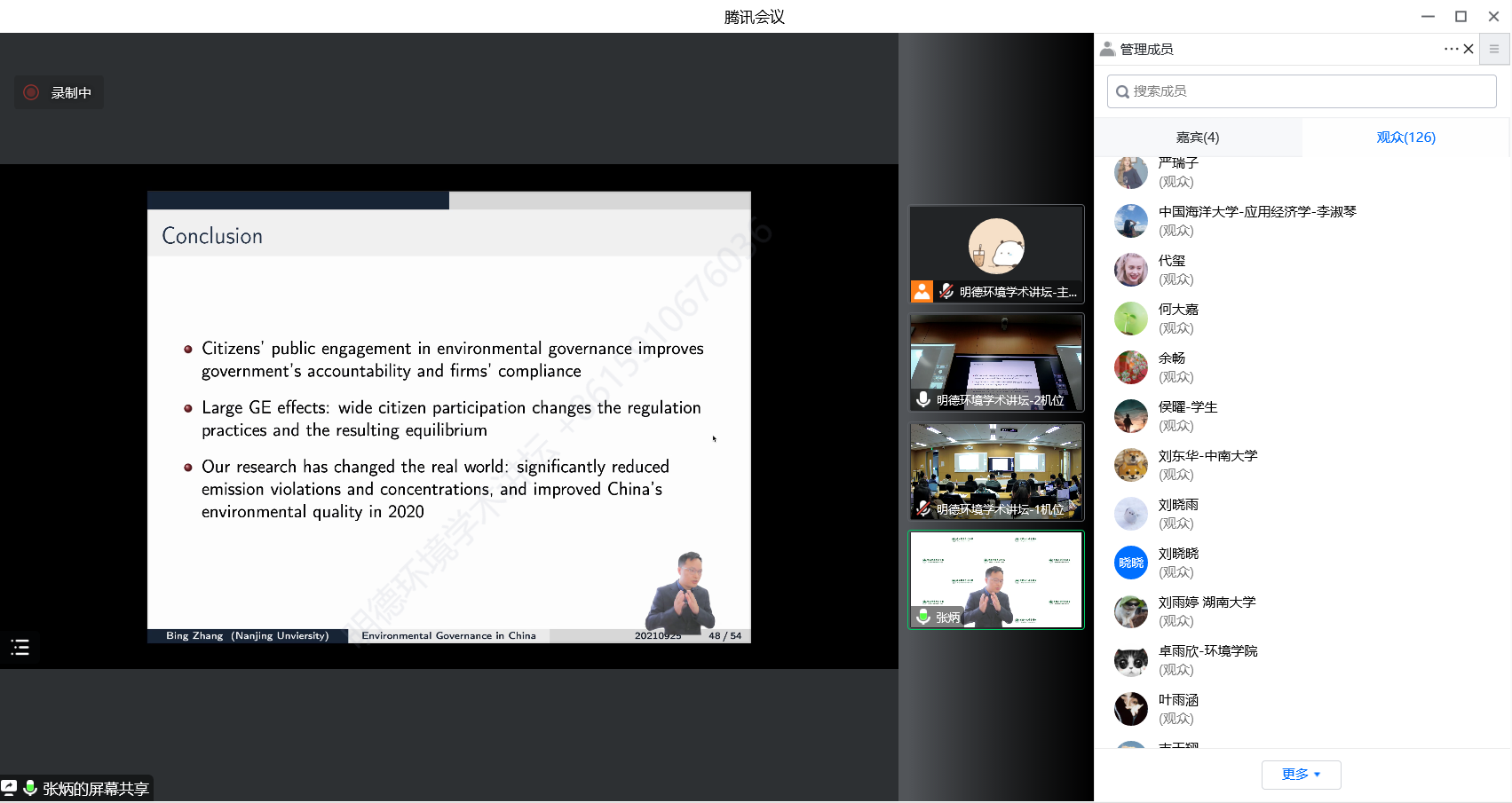Click the 录制中 recording status button

tap(59, 92)
